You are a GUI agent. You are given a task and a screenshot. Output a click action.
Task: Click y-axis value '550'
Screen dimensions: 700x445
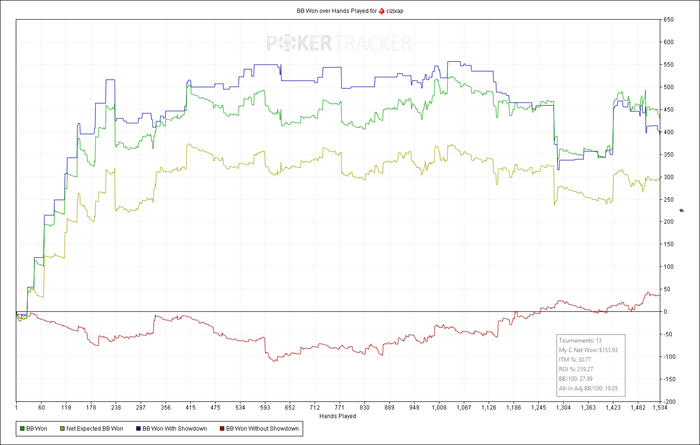(x=669, y=65)
